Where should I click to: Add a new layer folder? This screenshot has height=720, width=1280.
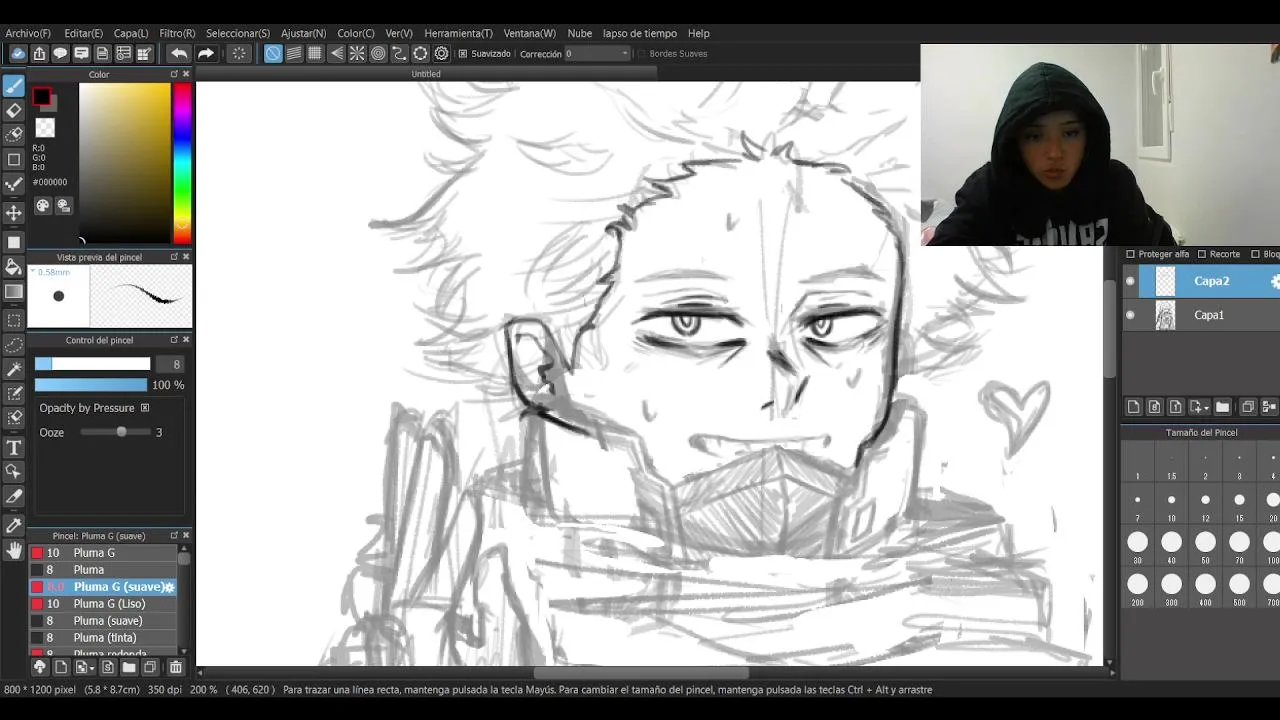(x=1222, y=407)
